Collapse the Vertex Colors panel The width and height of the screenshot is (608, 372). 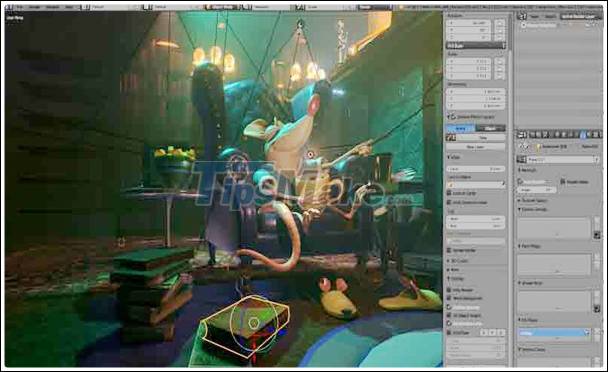(x=532, y=350)
